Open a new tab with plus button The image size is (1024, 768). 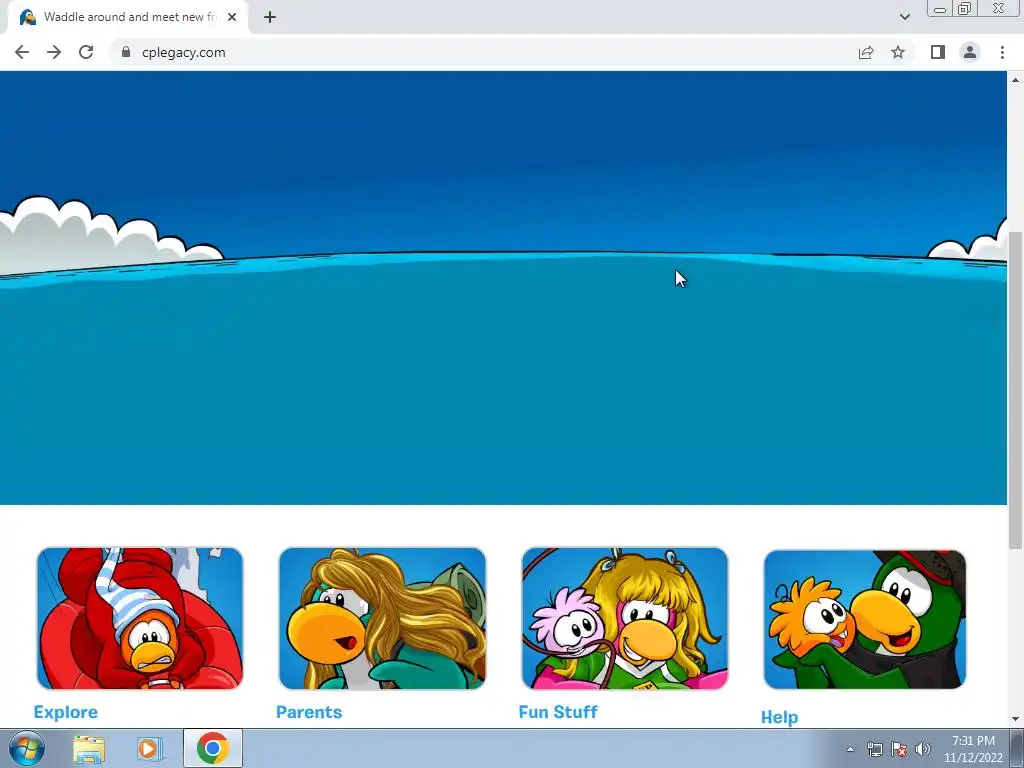point(270,17)
